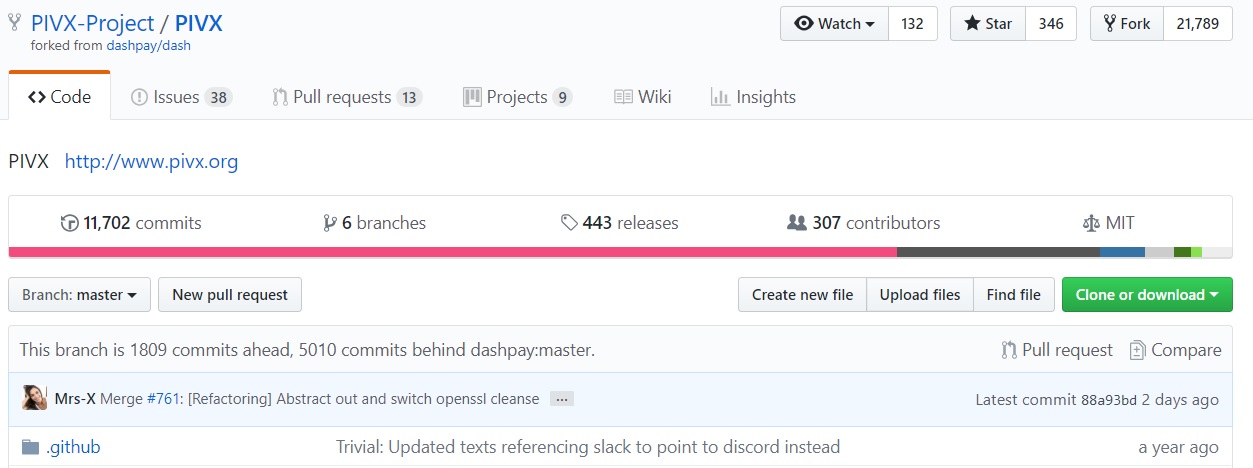1253x468 pixels.
Task: Click the branches icon in stats bar
Action: (330, 223)
